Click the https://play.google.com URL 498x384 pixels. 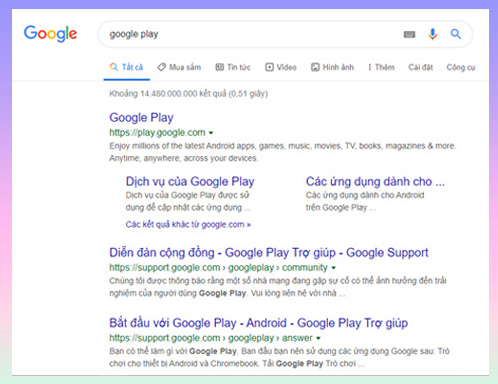point(157,133)
